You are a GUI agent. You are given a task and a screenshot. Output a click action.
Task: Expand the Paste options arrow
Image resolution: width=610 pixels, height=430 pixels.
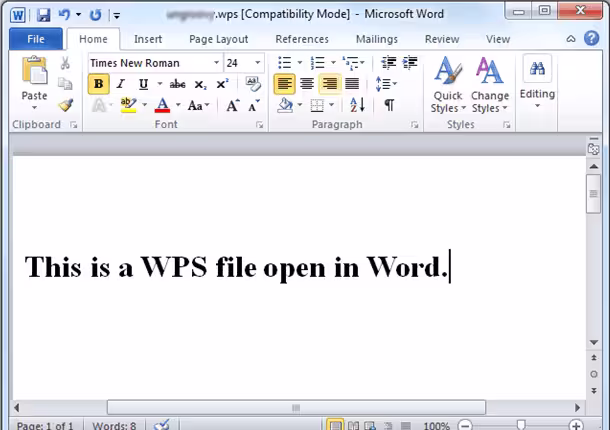(x=35, y=107)
